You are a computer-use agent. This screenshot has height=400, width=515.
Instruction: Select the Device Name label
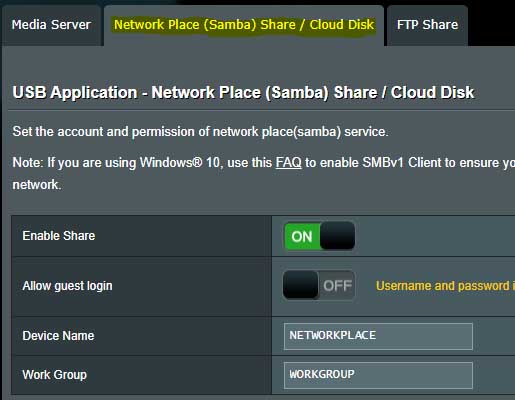[x=58, y=336]
